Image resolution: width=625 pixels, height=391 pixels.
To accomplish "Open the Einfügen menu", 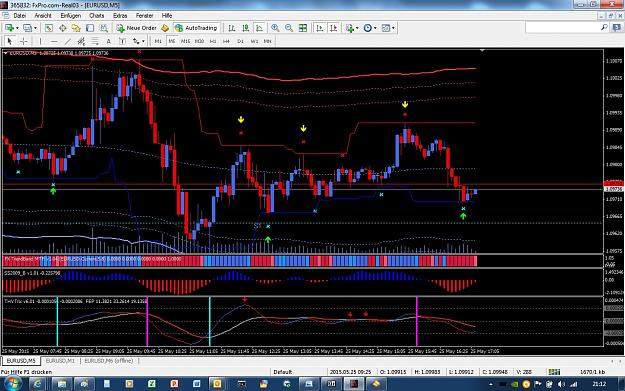I will tap(71, 16).
